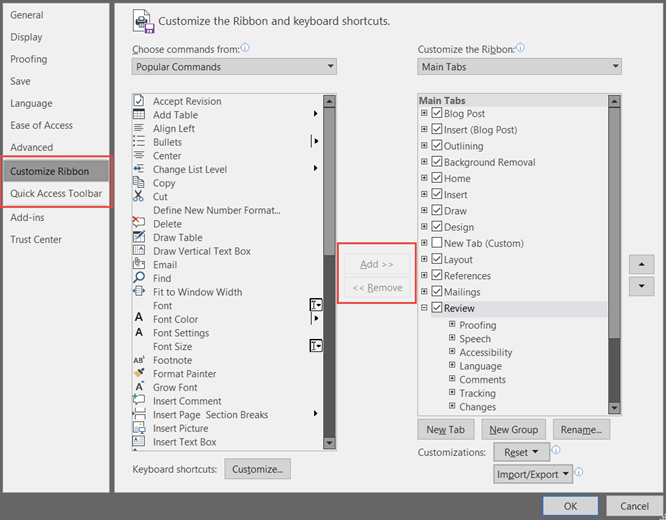Uncheck the Blog Post tab checkbox
The image size is (666, 520).
click(437, 113)
